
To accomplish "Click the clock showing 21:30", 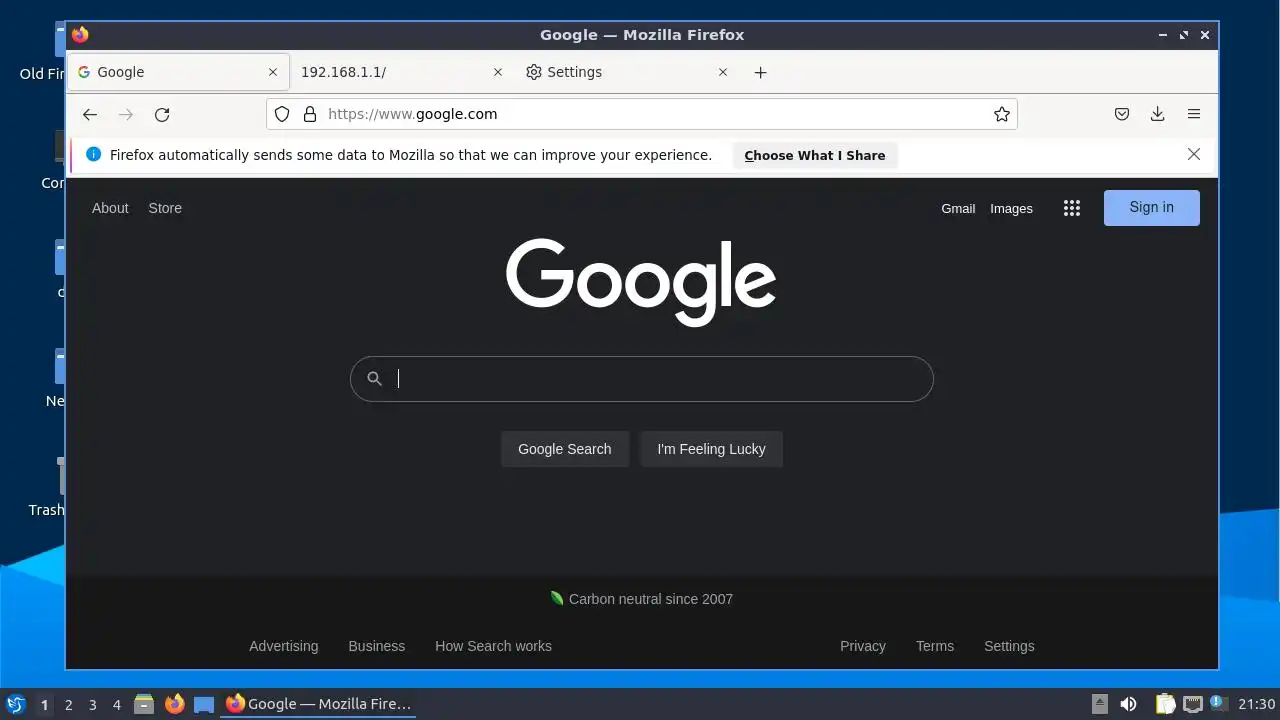I will coord(1257,704).
